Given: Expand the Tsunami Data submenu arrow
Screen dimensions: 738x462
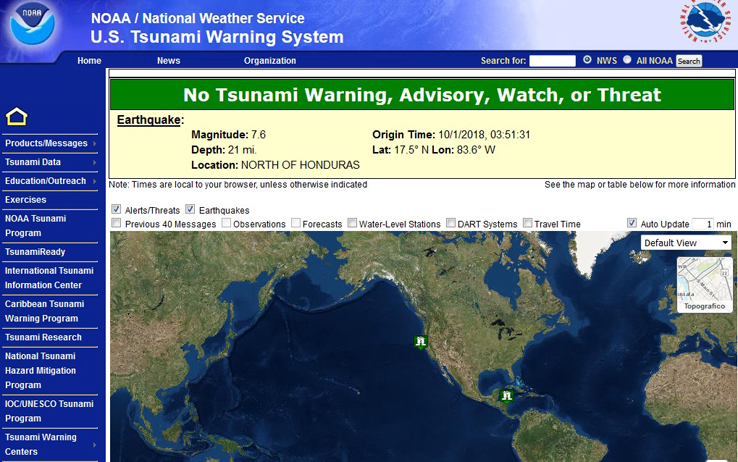Looking at the screenshot, I should (x=95, y=162).
